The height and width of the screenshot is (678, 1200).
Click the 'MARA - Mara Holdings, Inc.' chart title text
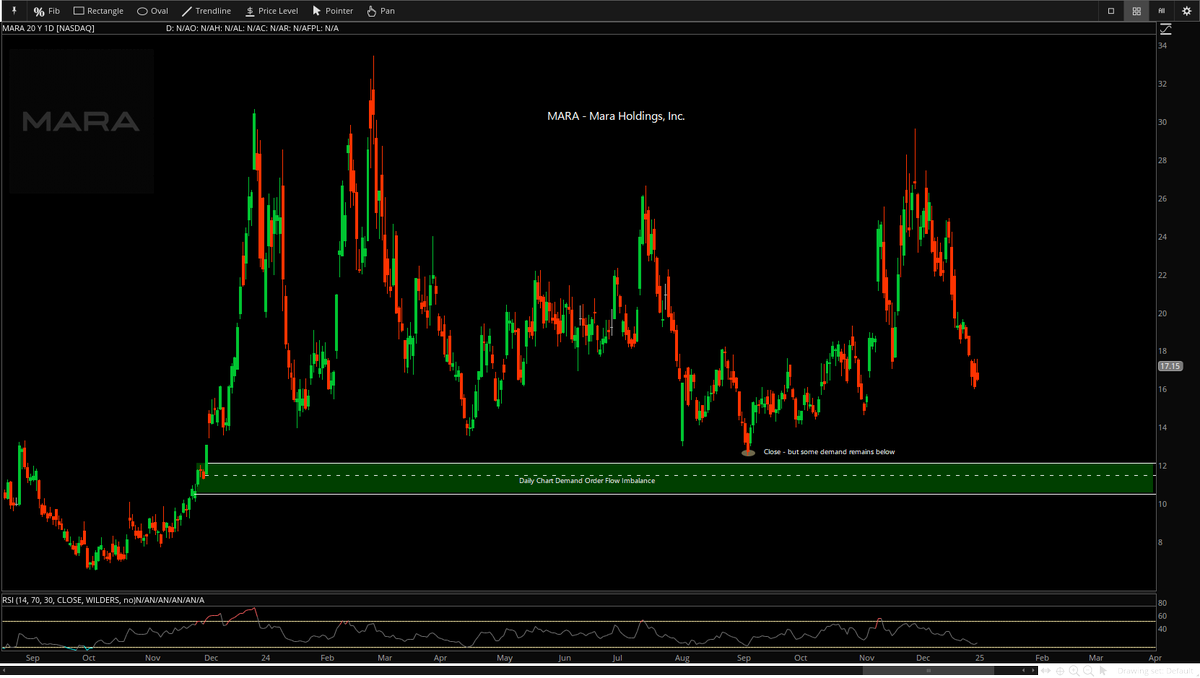[x=616, y=116]
